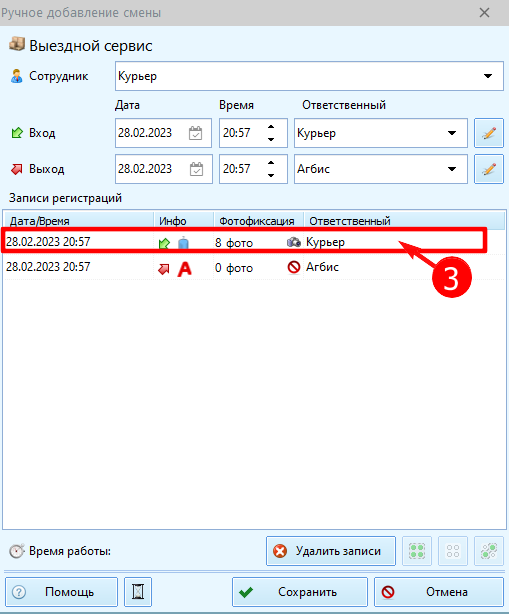
Task: Click the select-all green dots icon
Action: 417,551
